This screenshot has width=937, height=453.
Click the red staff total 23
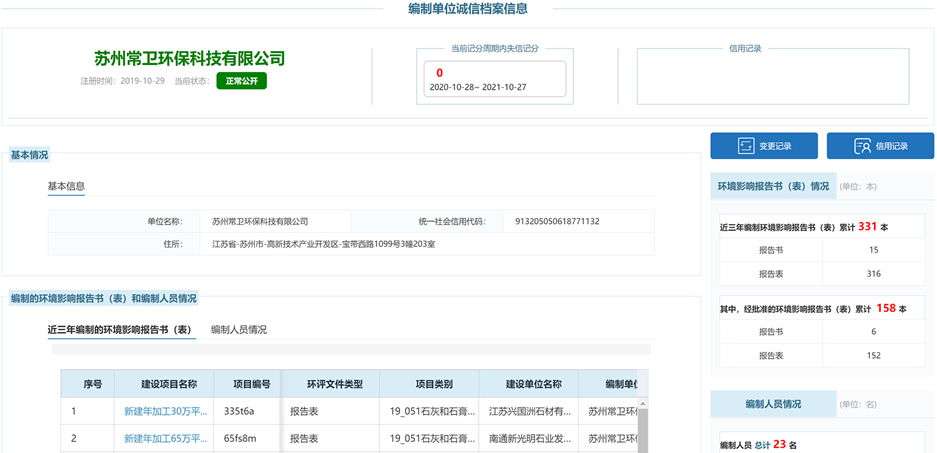tap(779, 445)
